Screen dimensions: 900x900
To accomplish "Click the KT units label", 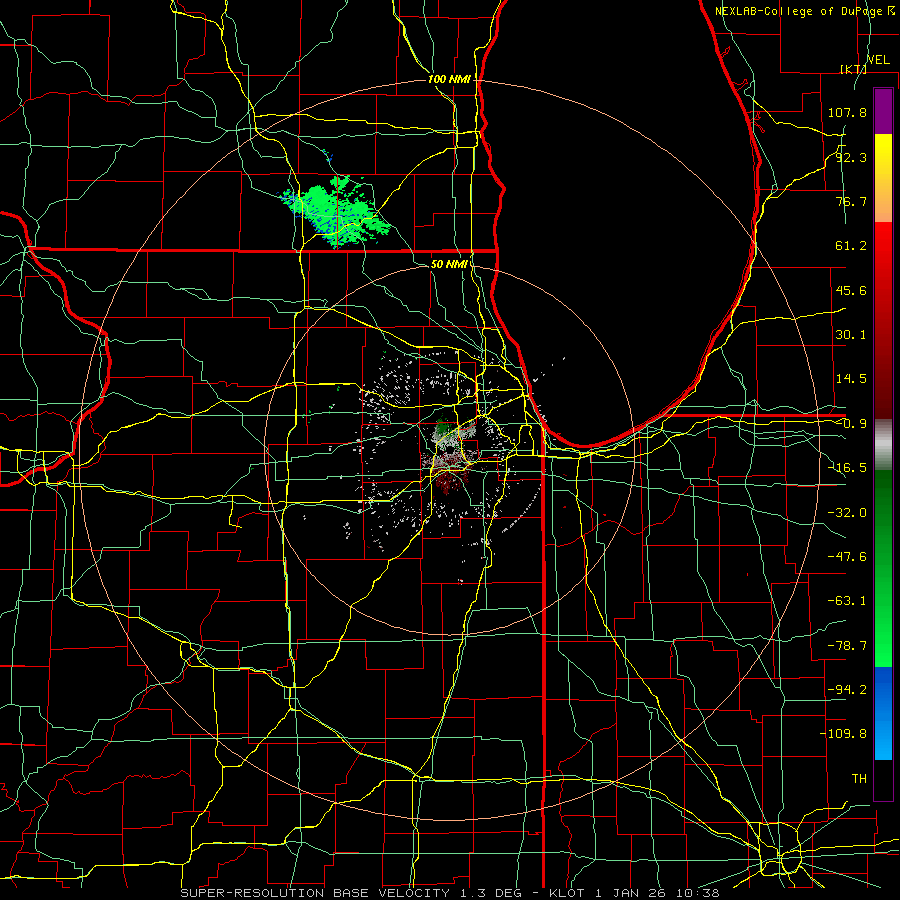I will coord(853,69).
